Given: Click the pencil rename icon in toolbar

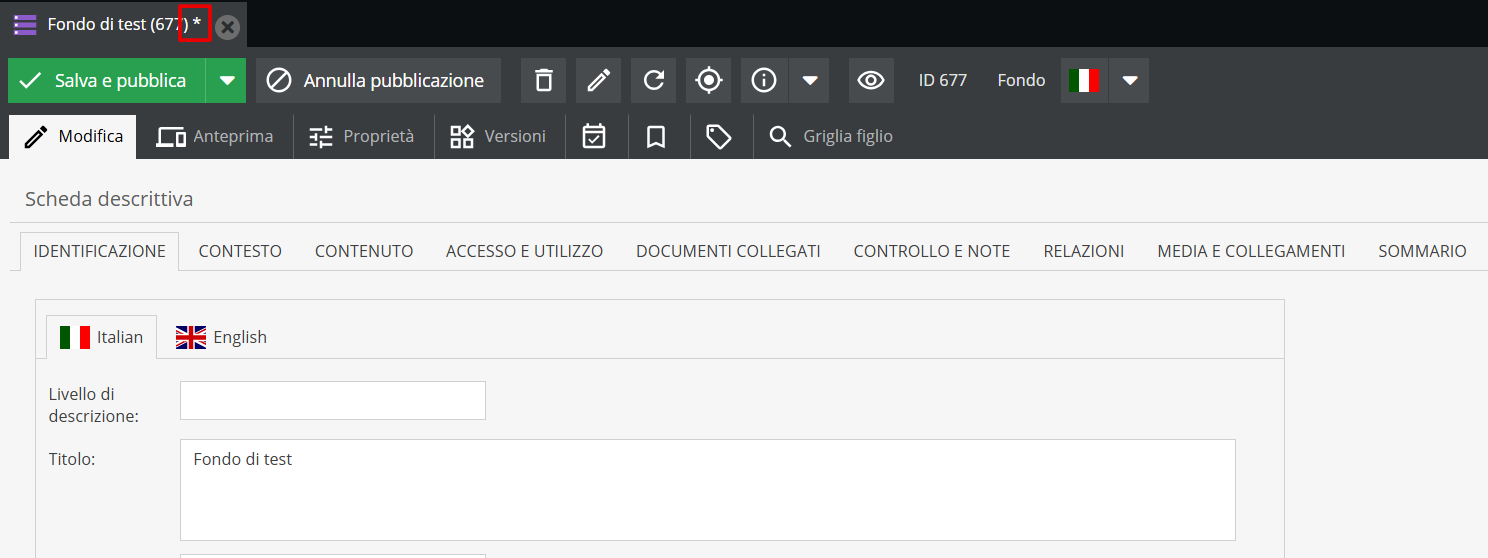Looking at the screenshot, I should tap(598, 80).
